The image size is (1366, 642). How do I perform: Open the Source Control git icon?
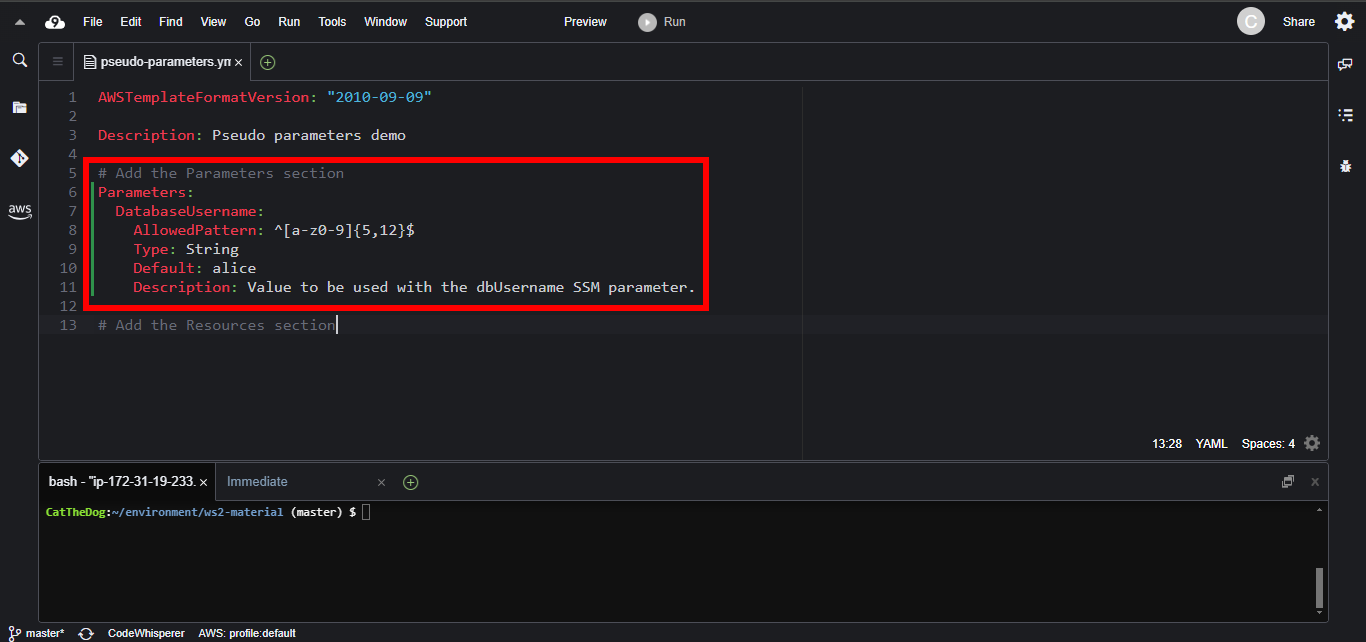[x=19, y=158]
